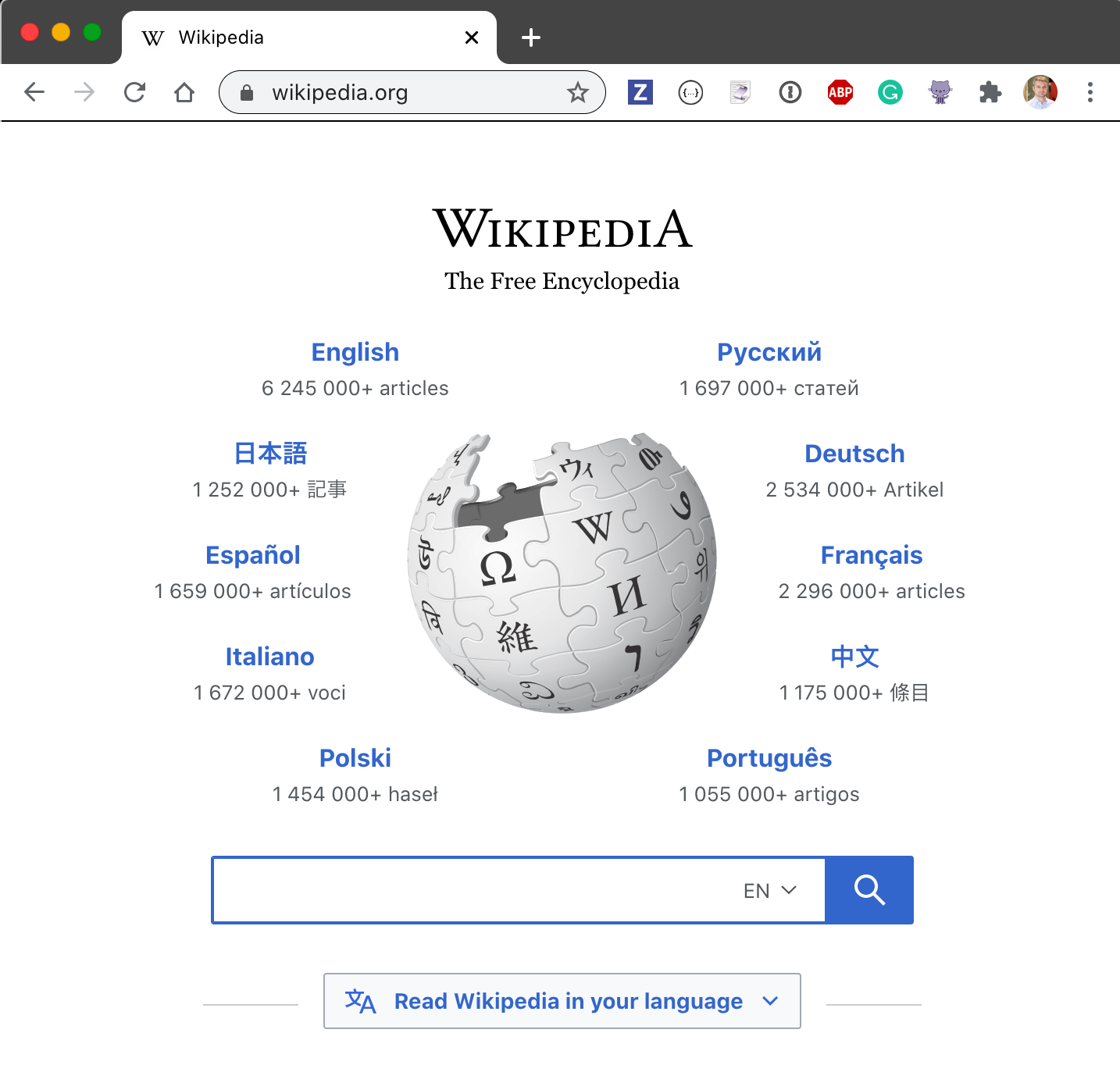Select the Wikipedia browser tab

pos(309,37)
